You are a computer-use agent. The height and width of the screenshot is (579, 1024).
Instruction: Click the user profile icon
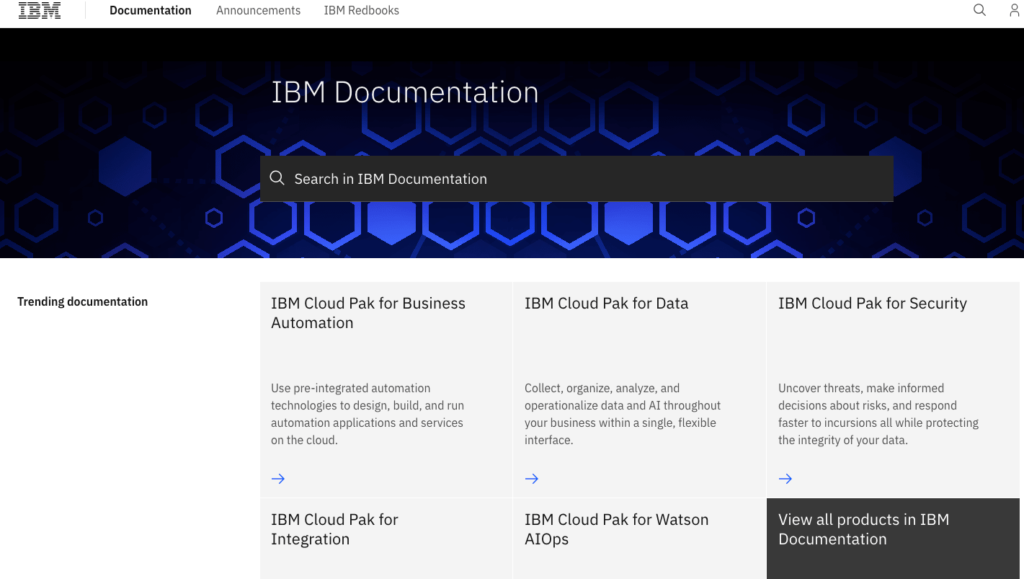tap(1014, 10)
